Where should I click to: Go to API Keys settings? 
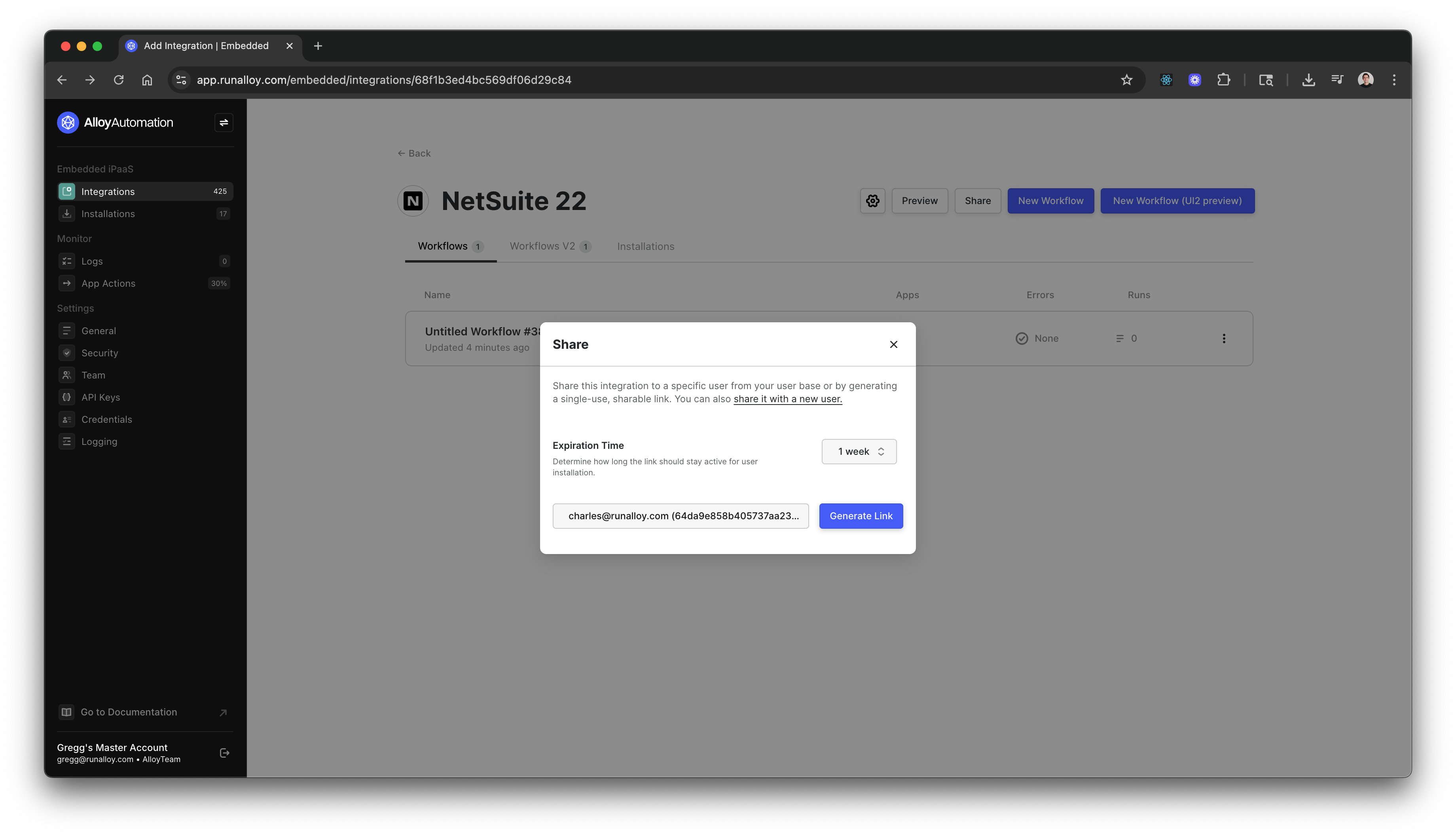(100, 397)
